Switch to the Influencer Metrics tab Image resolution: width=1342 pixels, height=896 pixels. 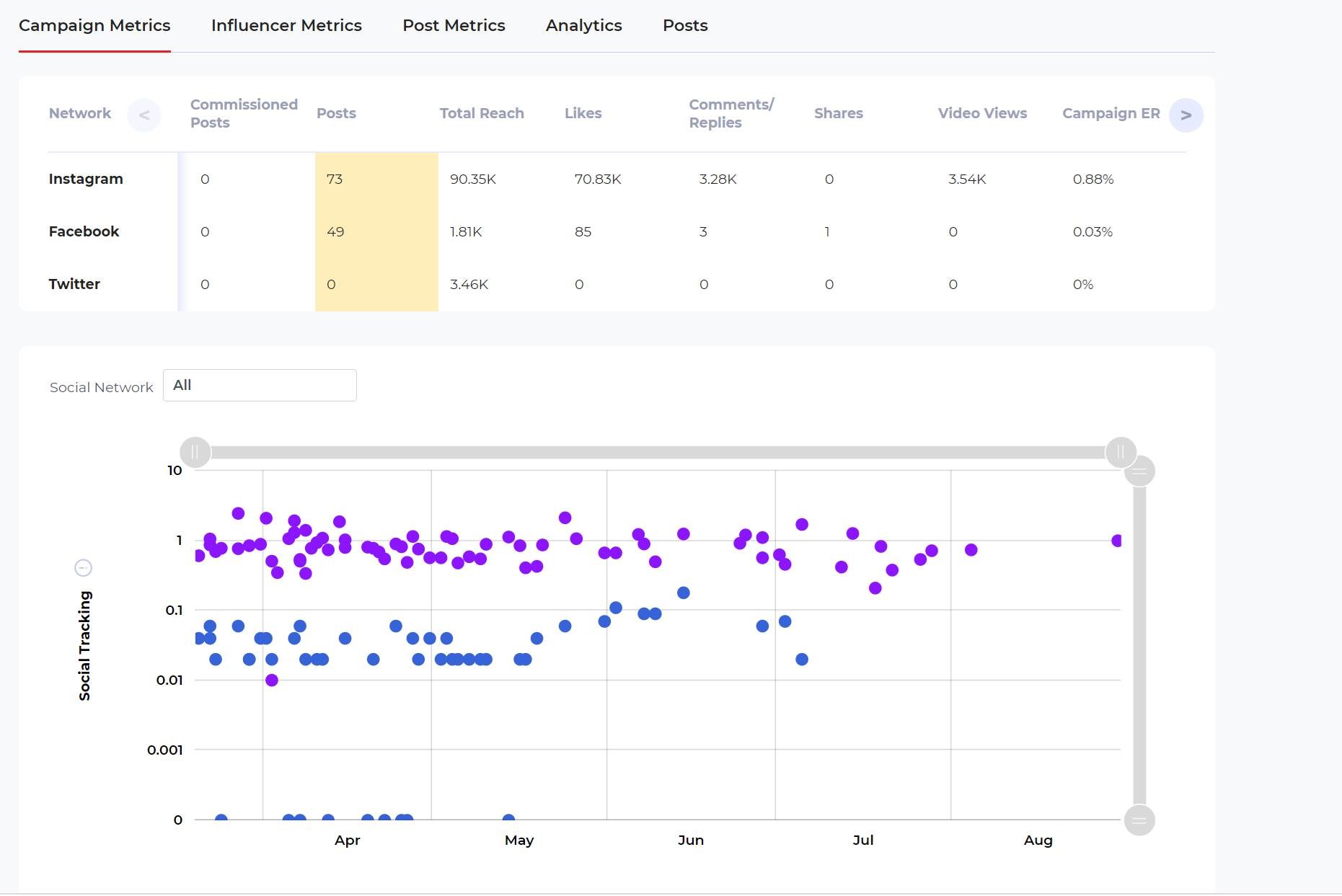pyautogui.click(x=286, y=26)
